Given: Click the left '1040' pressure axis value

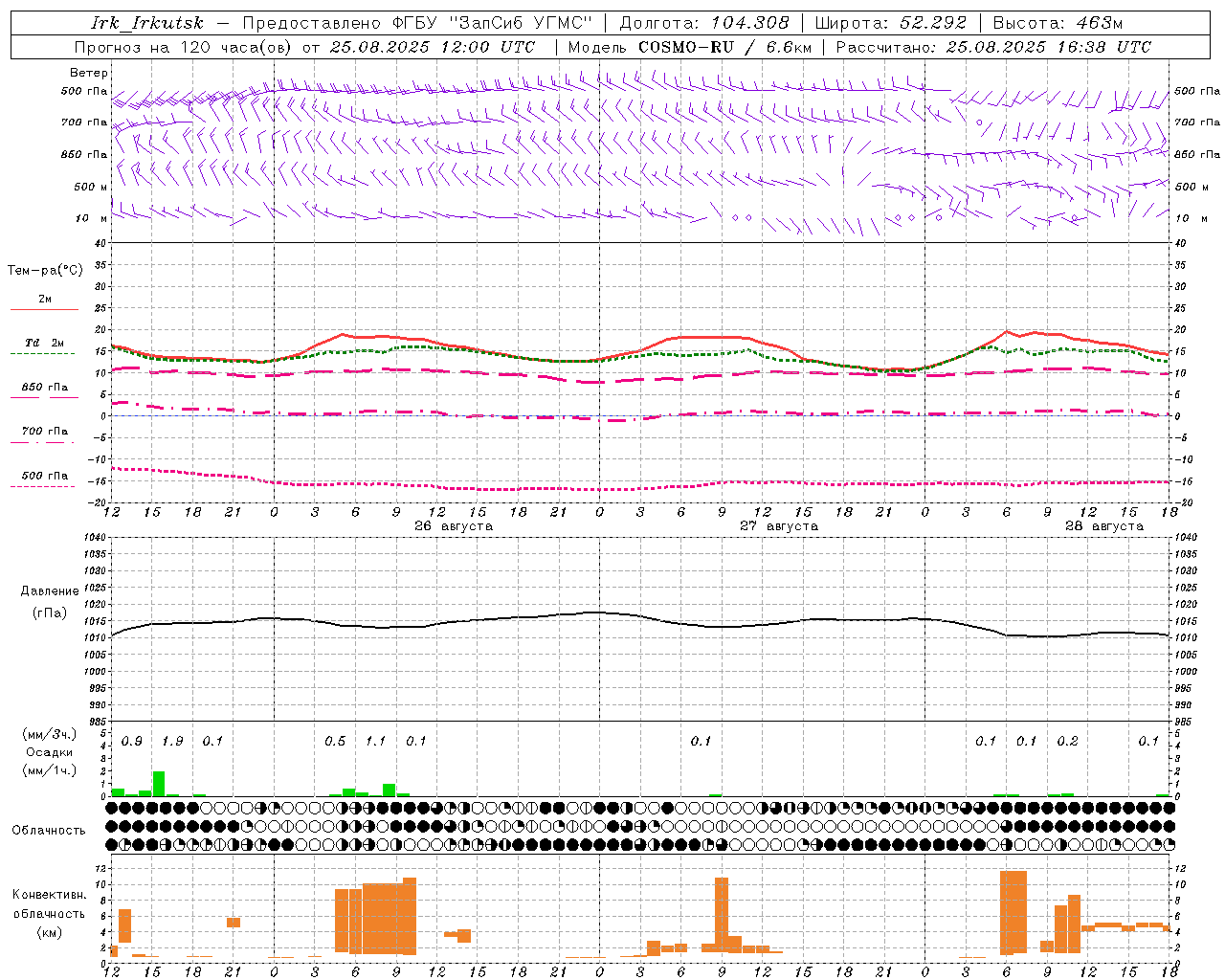Looking at the screenshot, I should click(93, 538).
